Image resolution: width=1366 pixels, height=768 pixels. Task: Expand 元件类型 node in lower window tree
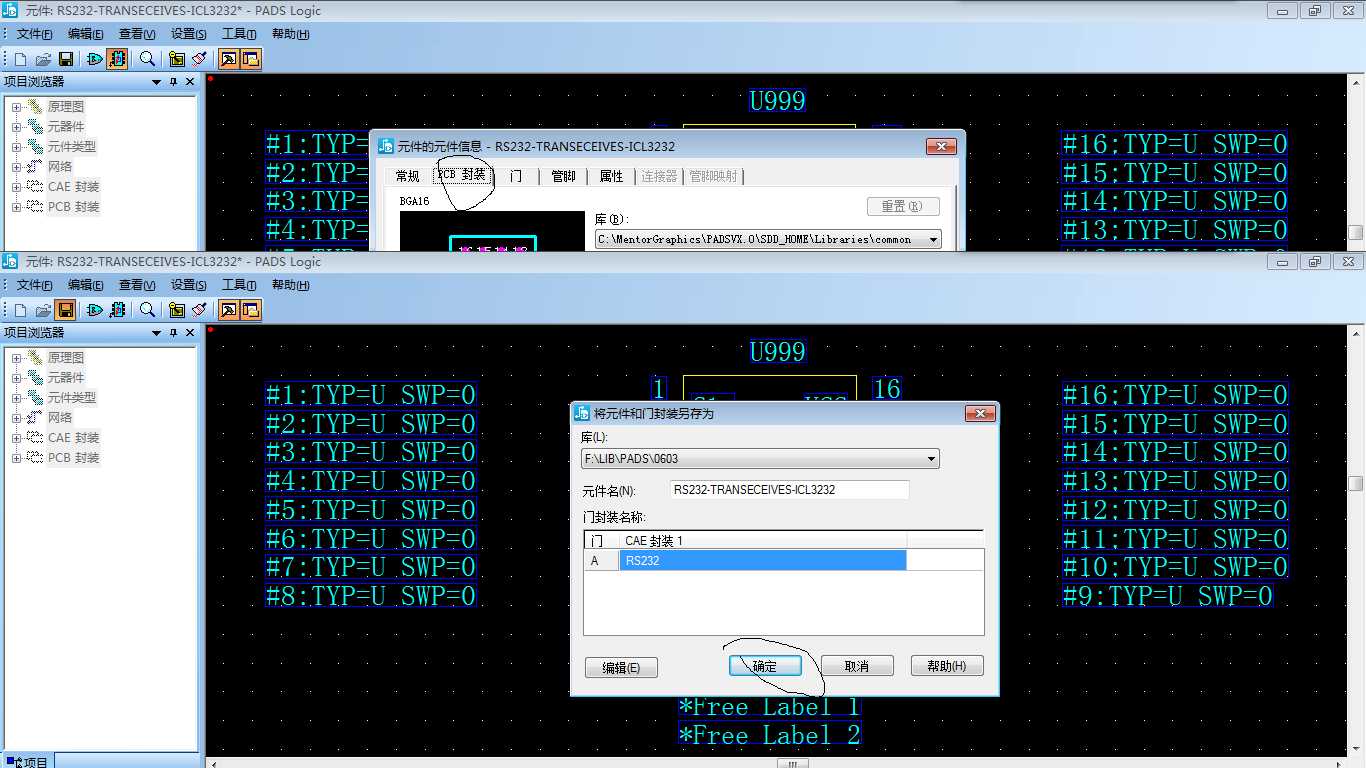click(x=16, y=398)
